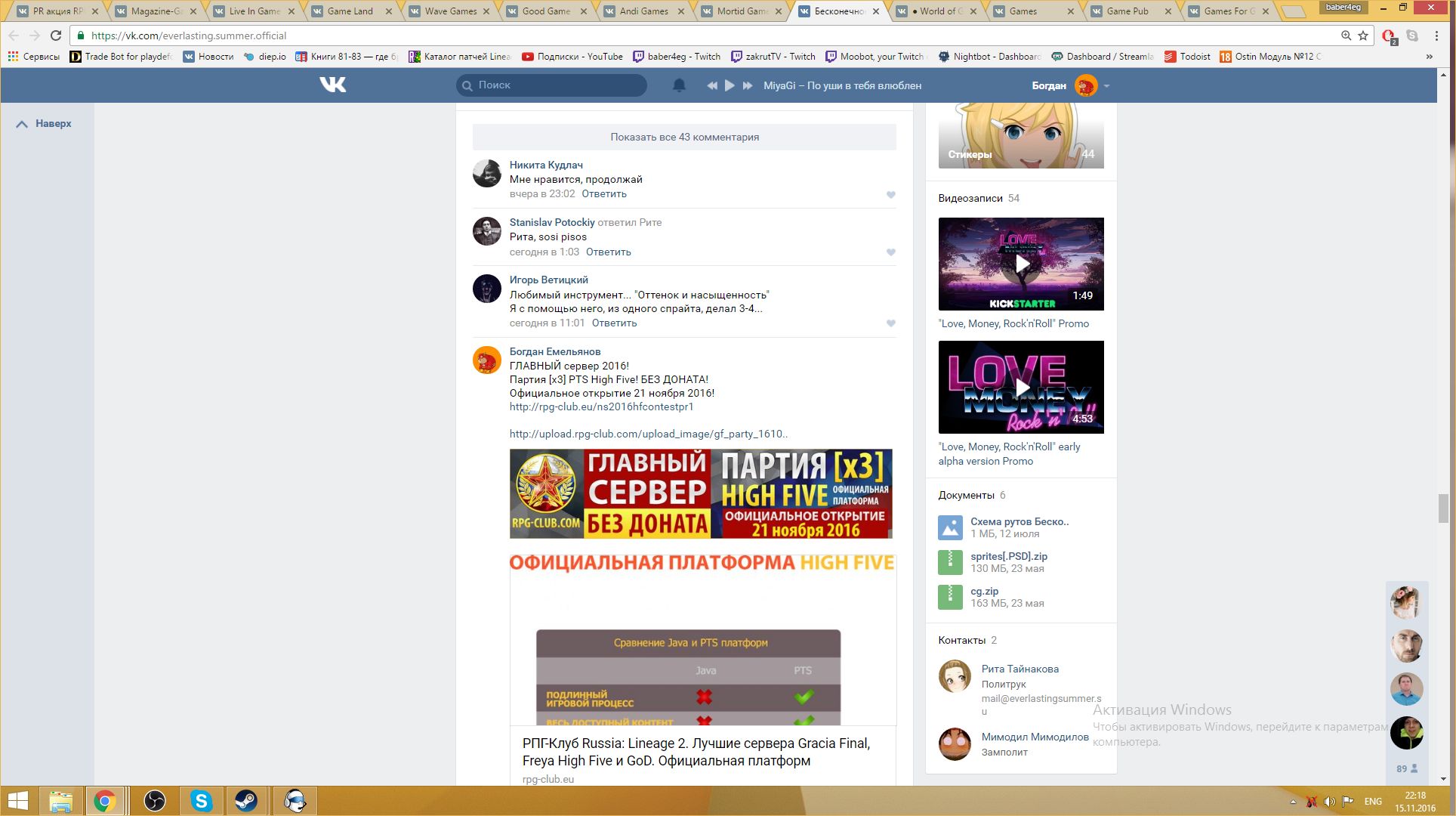1456x816 pixels.
Task: Expand all 43 comments
Action: pyautogui.click(x=684, y=137)
